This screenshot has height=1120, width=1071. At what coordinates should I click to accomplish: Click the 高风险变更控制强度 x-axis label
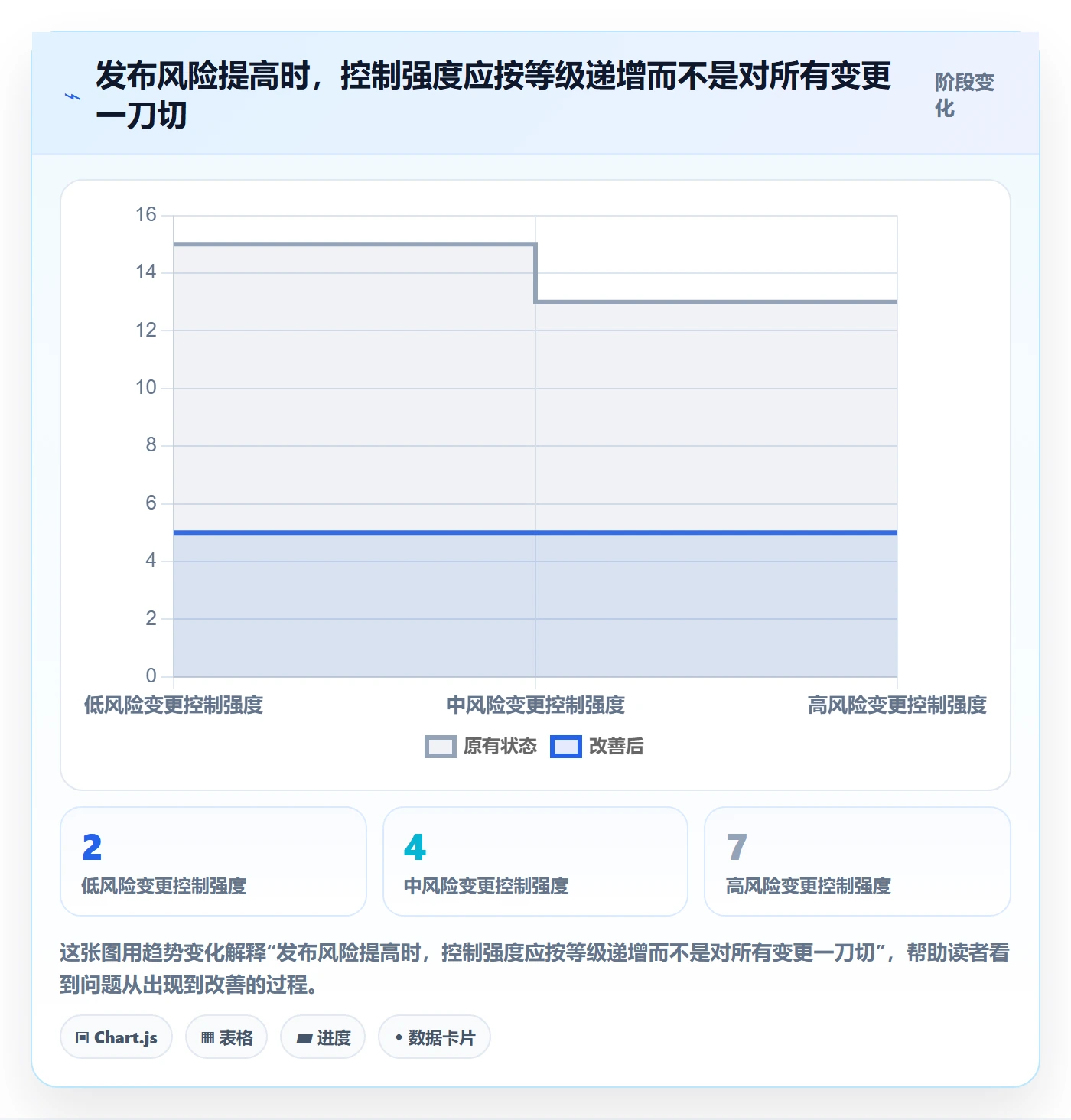(897, 705)
